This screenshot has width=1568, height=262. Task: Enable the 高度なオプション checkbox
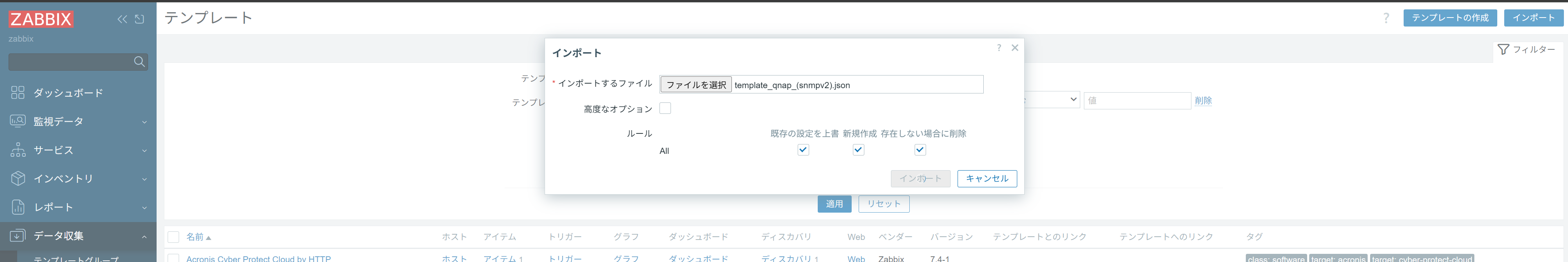(x=665, y=108)
